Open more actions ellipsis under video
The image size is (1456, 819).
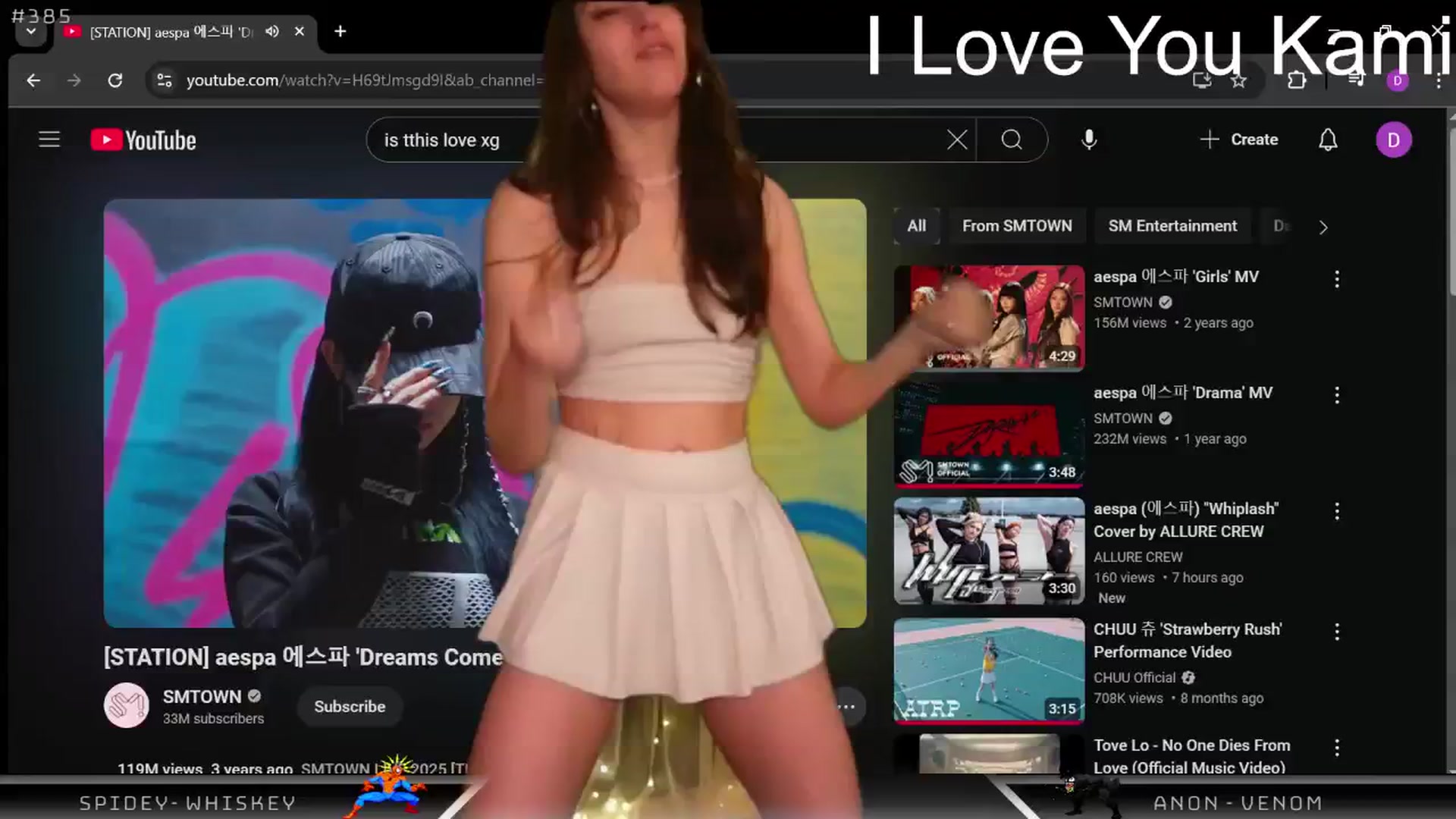tap(846, 707)
